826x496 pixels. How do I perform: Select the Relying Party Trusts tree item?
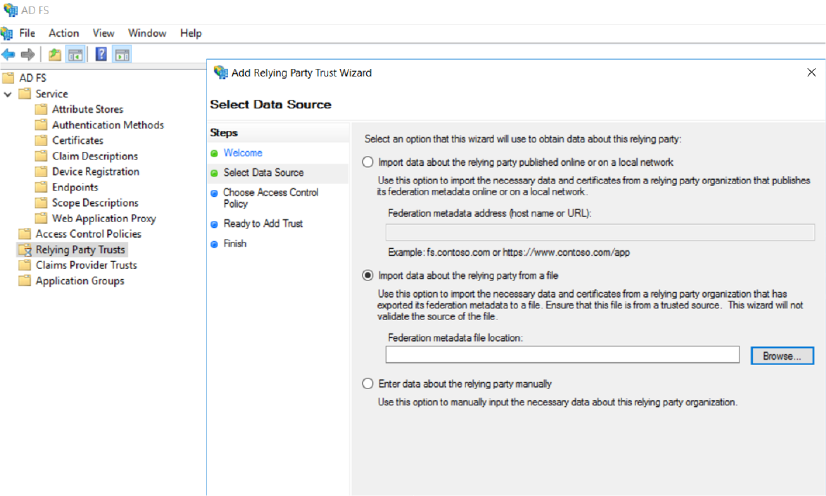click(x=80, y=250)
